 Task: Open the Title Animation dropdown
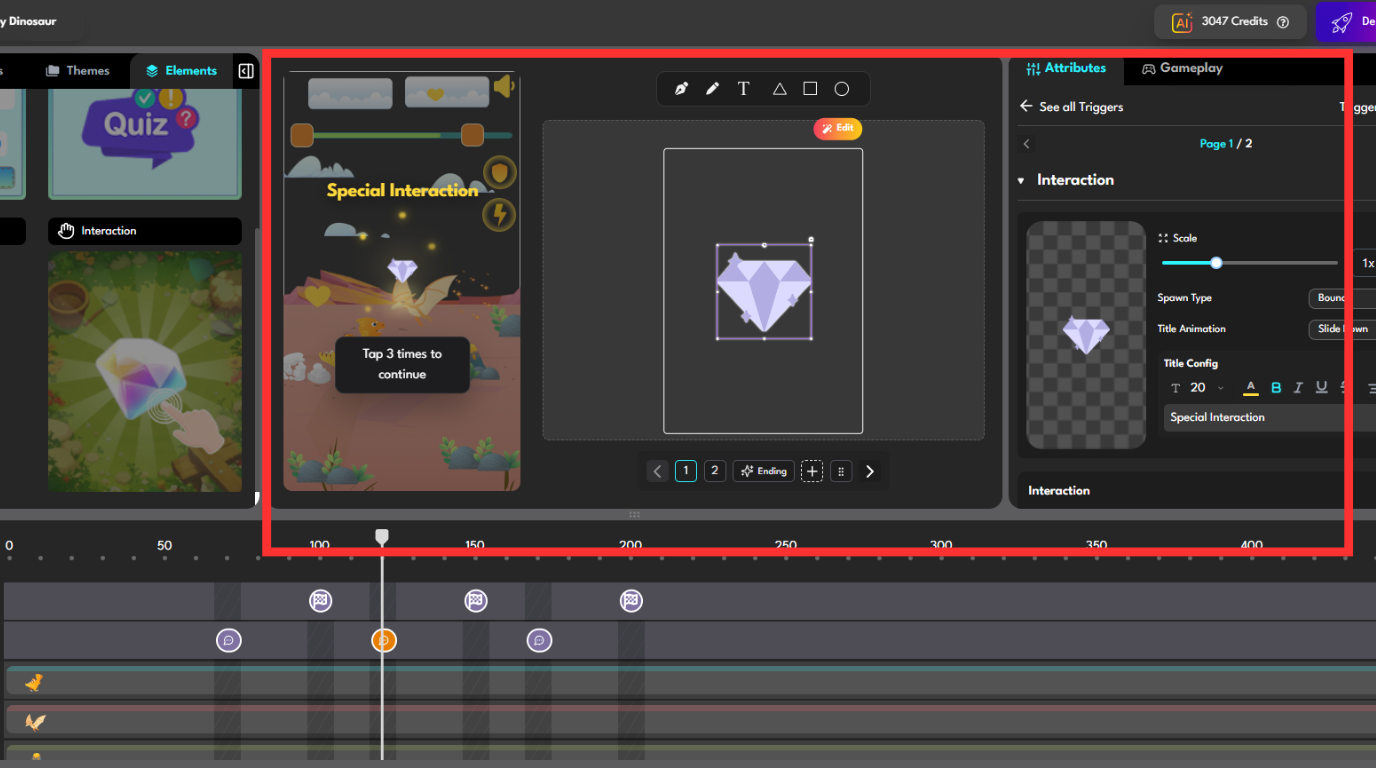click(1342, 329)
